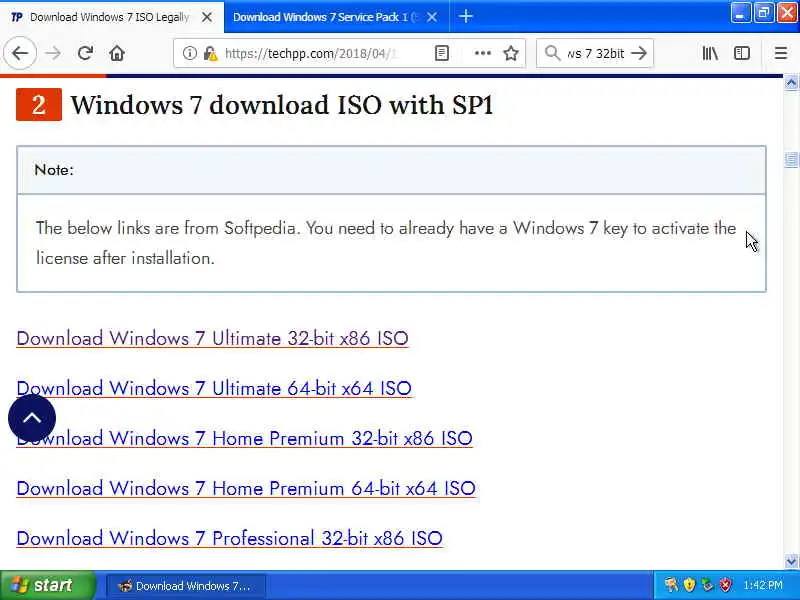Viewport: 800px width, 600px height.
Task: Open Windows 7 Ultimate 64-bit x64 ISO link
Action: (x=214, y=388)
